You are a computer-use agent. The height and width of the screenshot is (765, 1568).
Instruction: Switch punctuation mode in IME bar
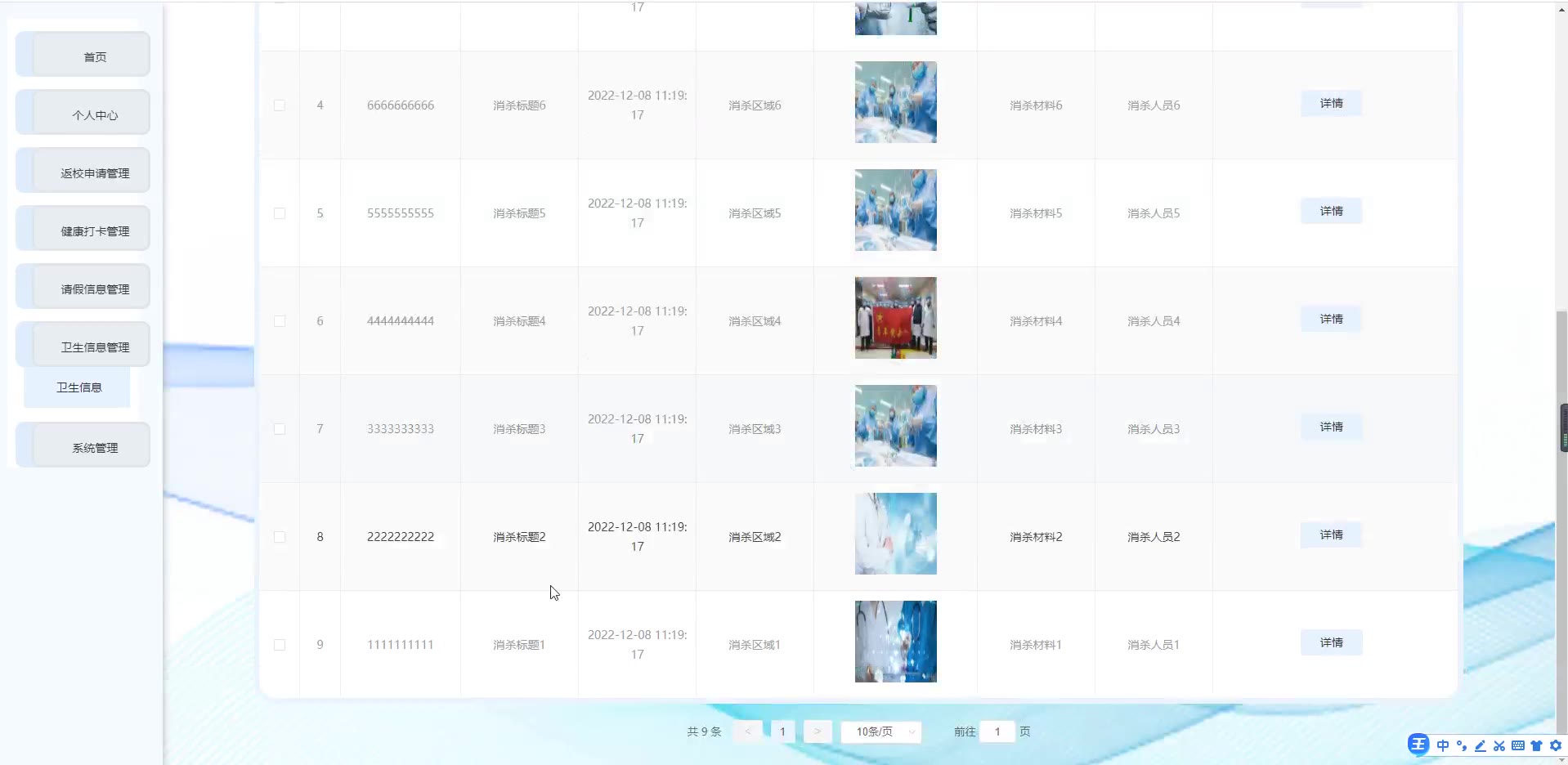tap(1462, 745)
